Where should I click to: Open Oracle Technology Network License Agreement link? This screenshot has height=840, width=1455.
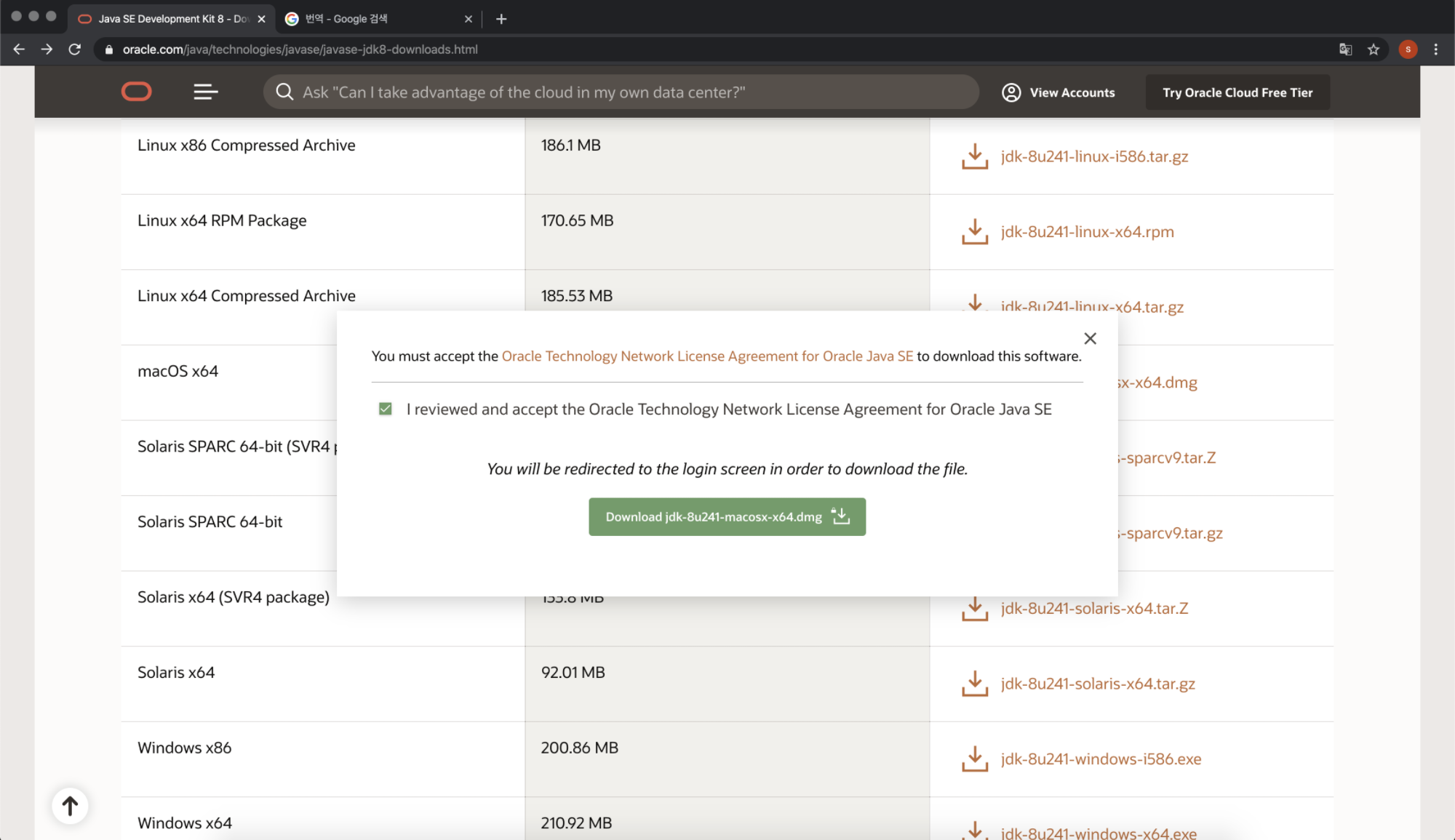point(707,356)
